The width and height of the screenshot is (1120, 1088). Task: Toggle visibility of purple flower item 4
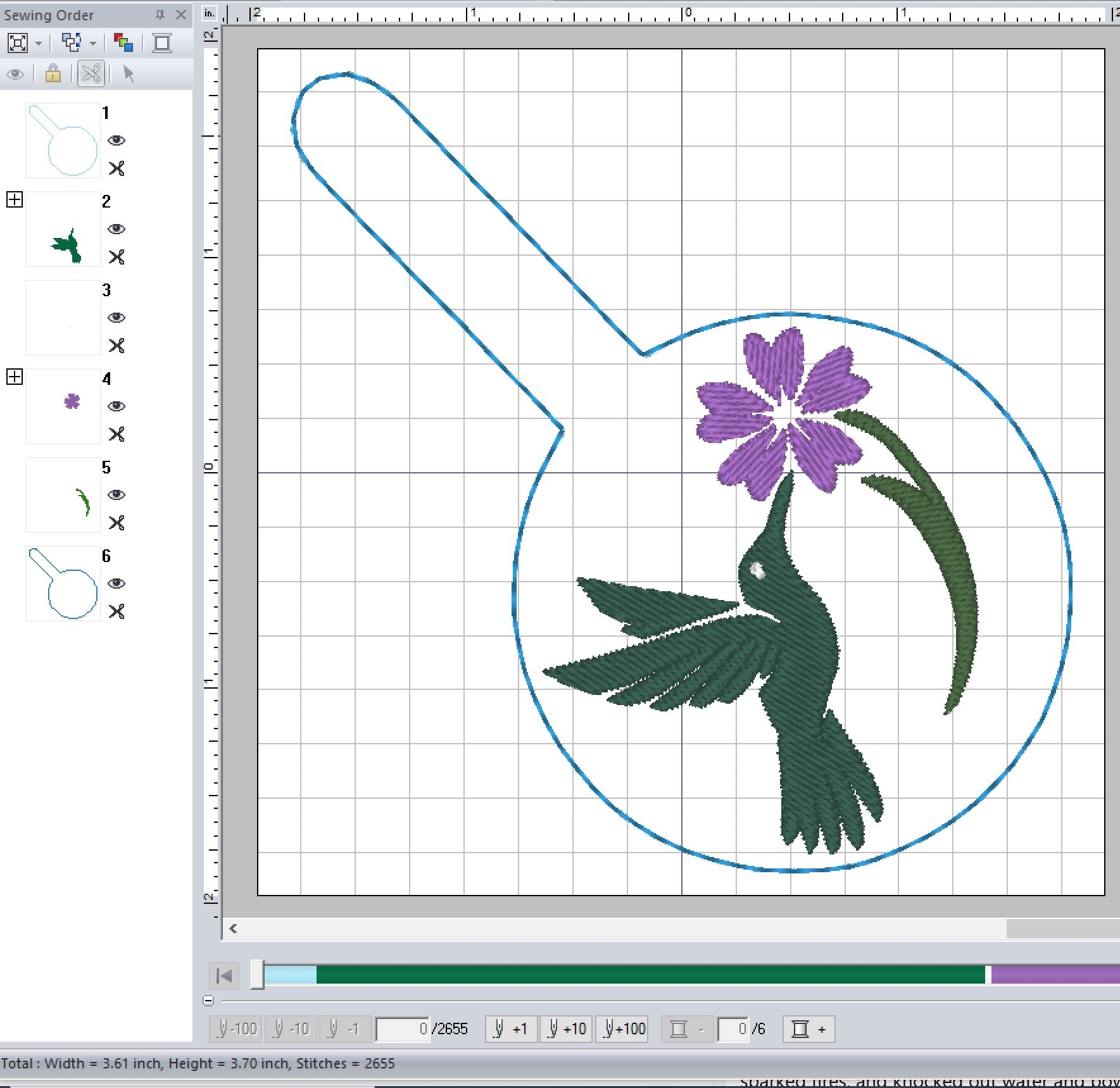point(116,406)
